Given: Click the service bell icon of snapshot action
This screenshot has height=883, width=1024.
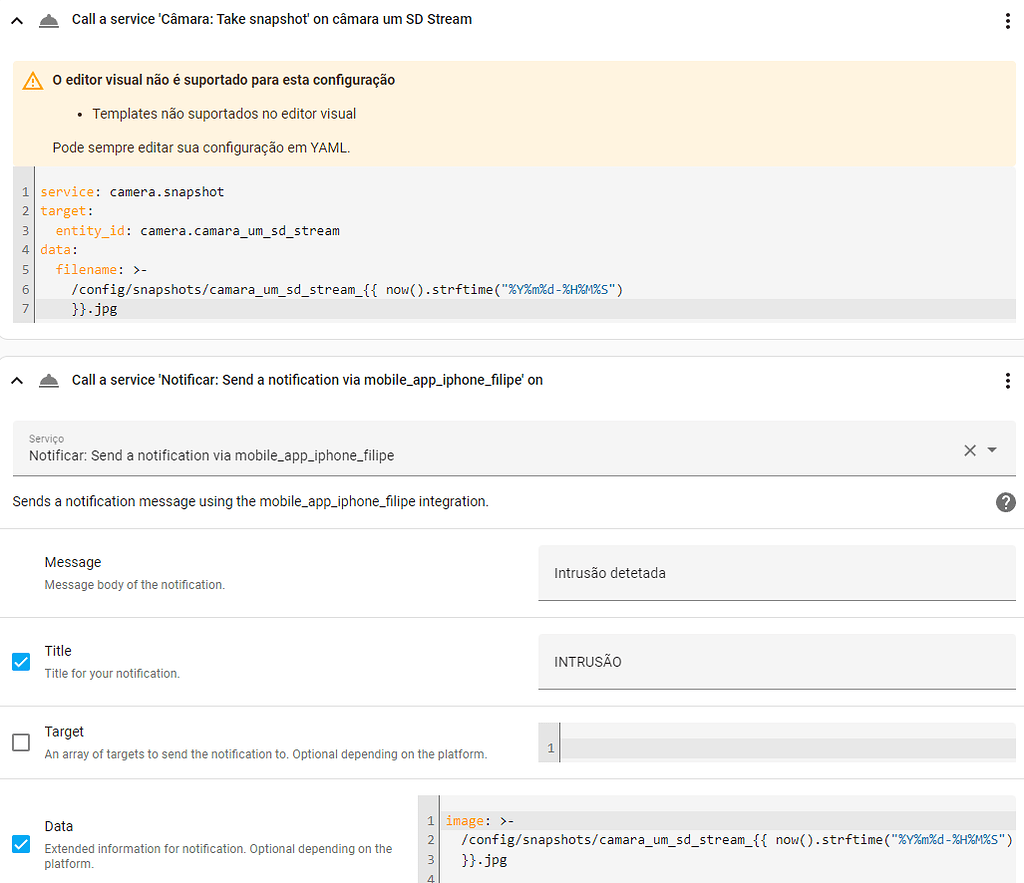Looking at the screenshot, I should 48,20.
